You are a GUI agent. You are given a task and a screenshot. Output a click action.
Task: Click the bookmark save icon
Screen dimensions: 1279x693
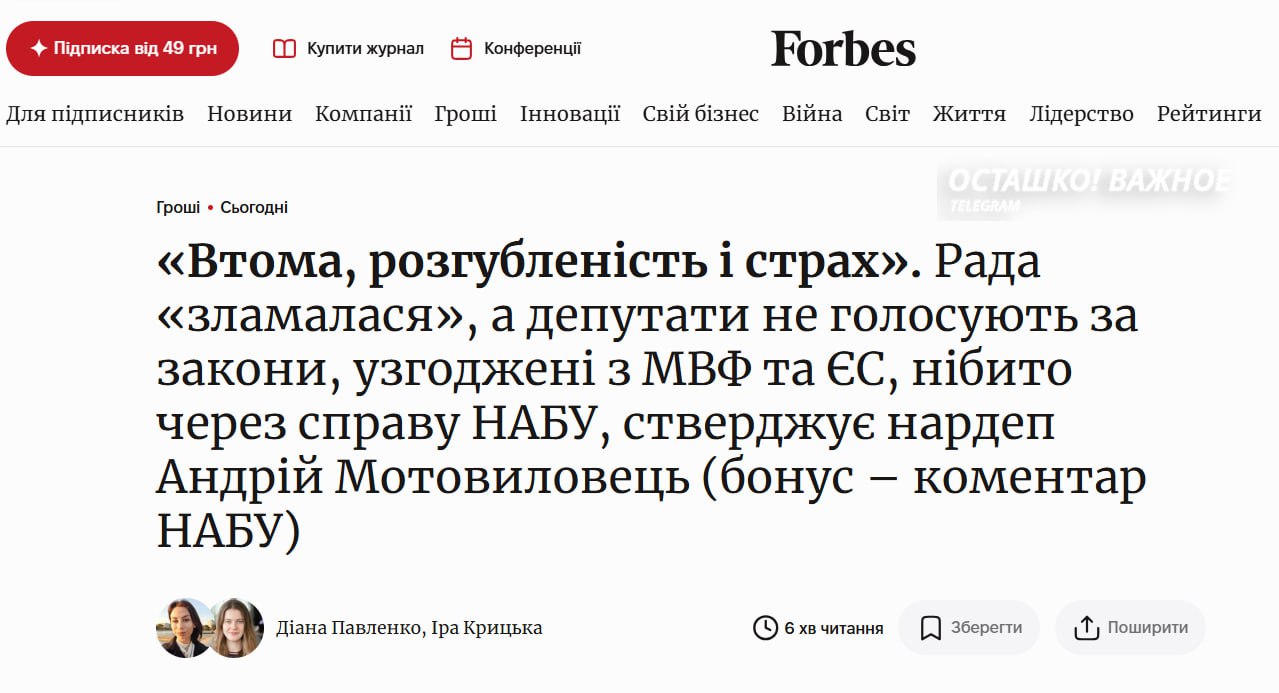(930, 628)
